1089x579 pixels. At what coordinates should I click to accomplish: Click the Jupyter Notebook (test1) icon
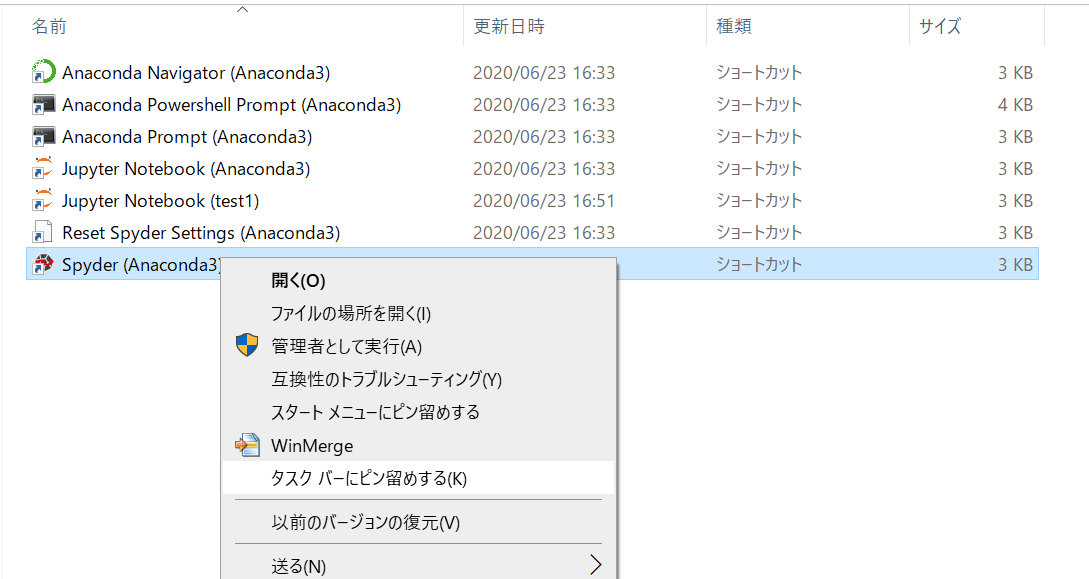pyautogui.click(x=43, y=201)
